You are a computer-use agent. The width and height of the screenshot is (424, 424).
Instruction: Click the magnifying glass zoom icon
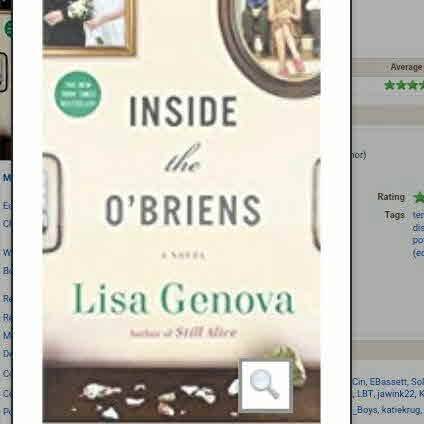coord(266,386)
